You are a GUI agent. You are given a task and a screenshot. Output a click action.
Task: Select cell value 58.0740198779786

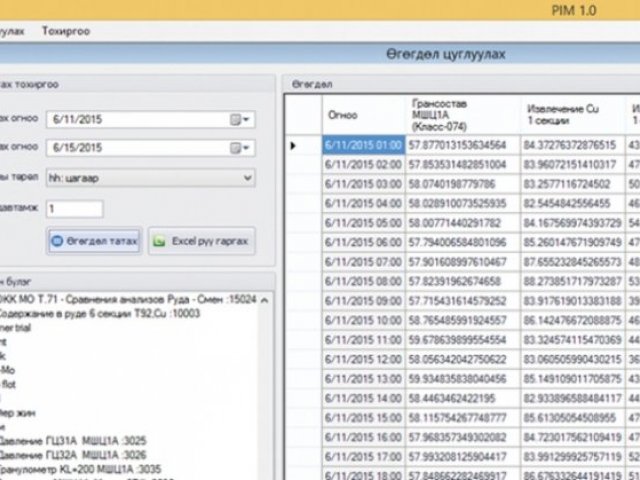click(x=463, y=184)
